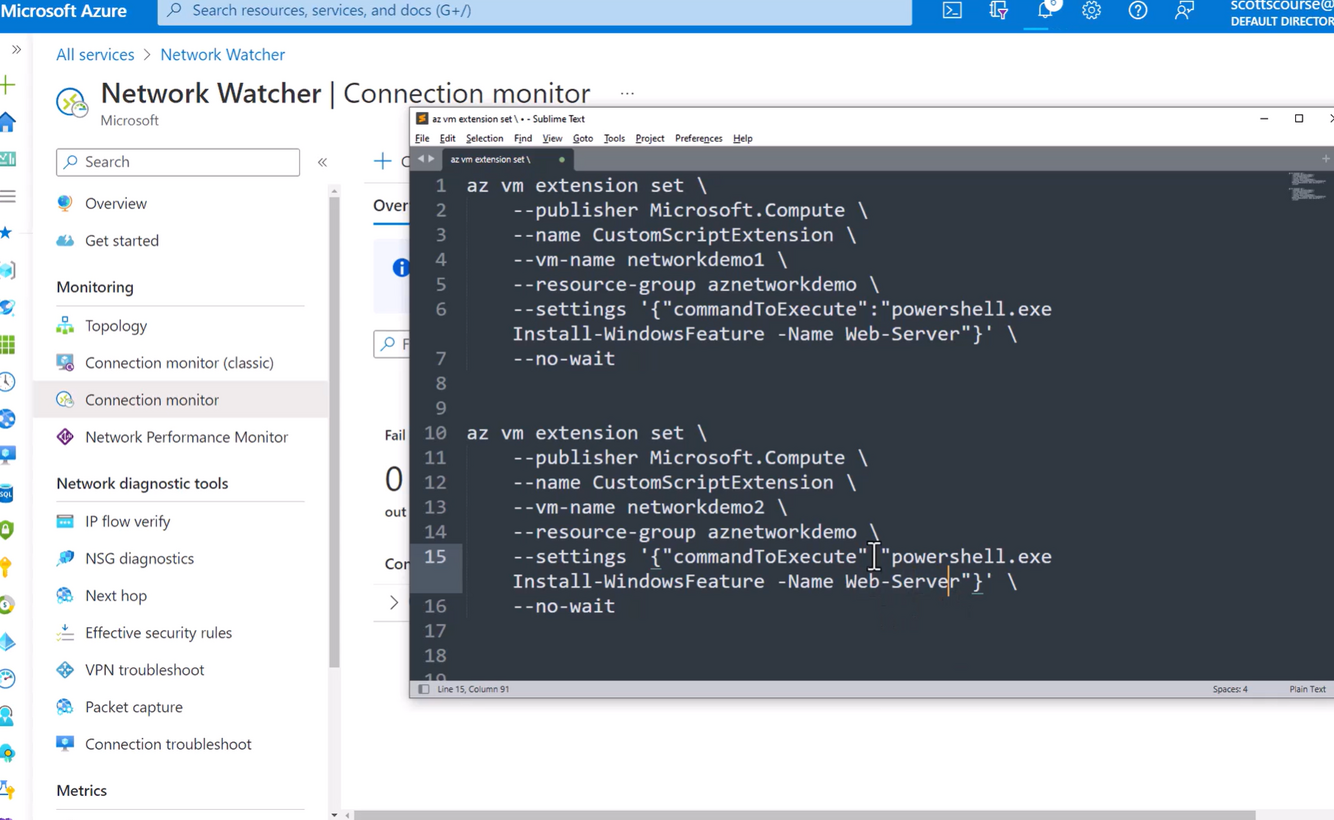1334x820 pixels.
Task: Open Cloud Shell icon in Azure header
Action: point(952,11)
